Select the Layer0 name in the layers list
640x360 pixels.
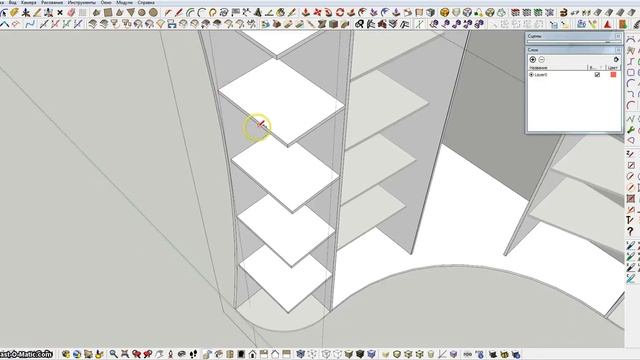pos(541,75)
